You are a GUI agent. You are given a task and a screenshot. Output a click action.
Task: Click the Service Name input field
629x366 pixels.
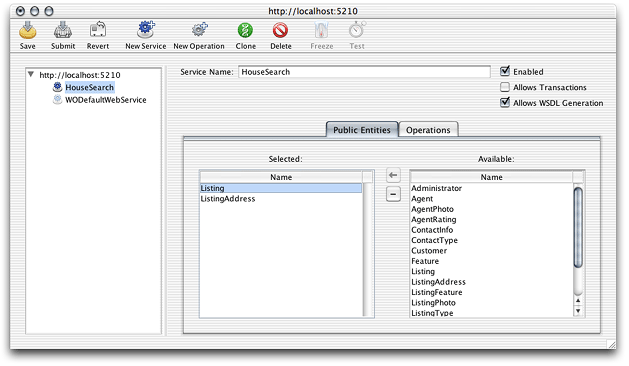pos(364,72)
